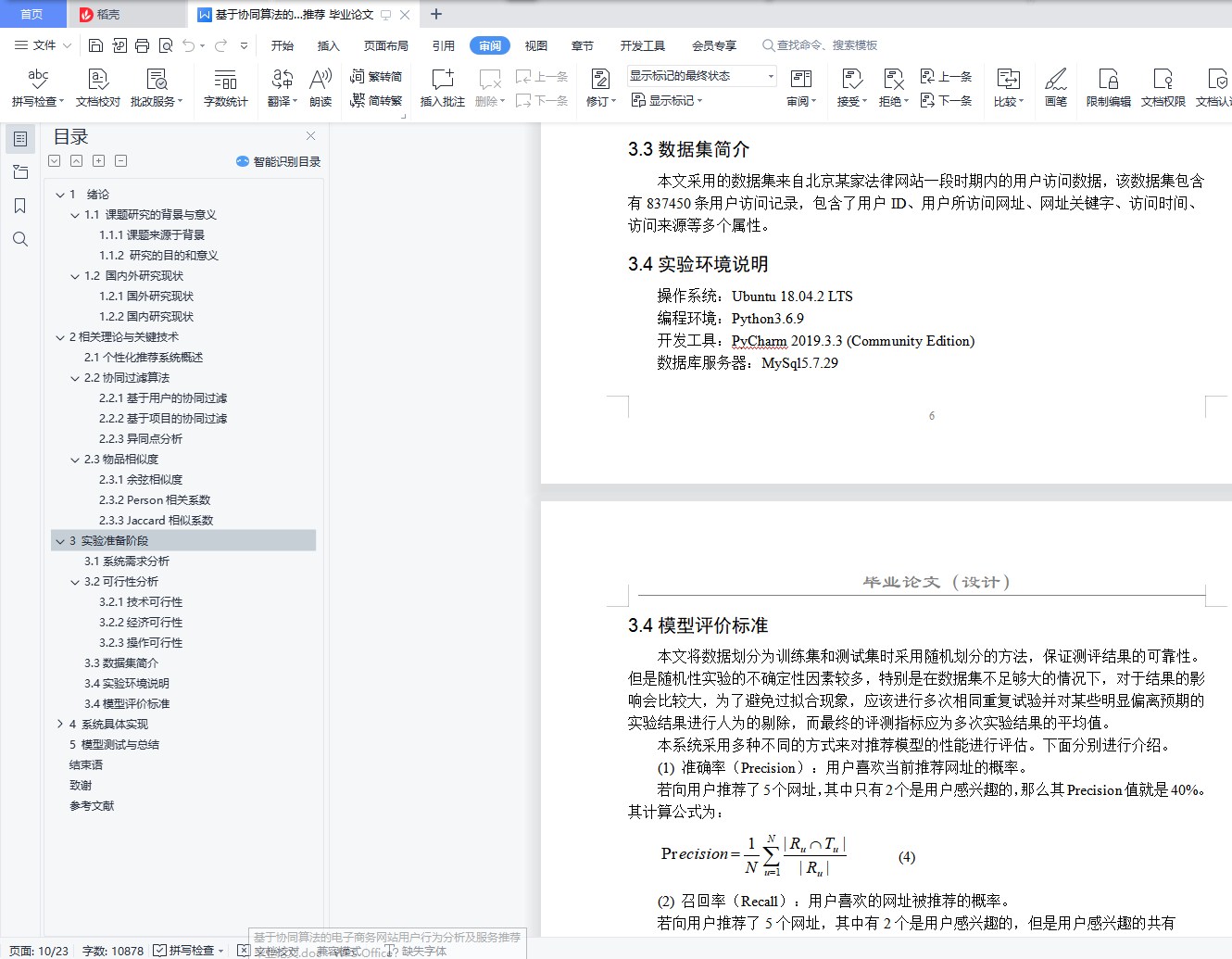1232x959 pixels.
Task: Open the 翻译 translate tool
Action: [x=283, y=88]
